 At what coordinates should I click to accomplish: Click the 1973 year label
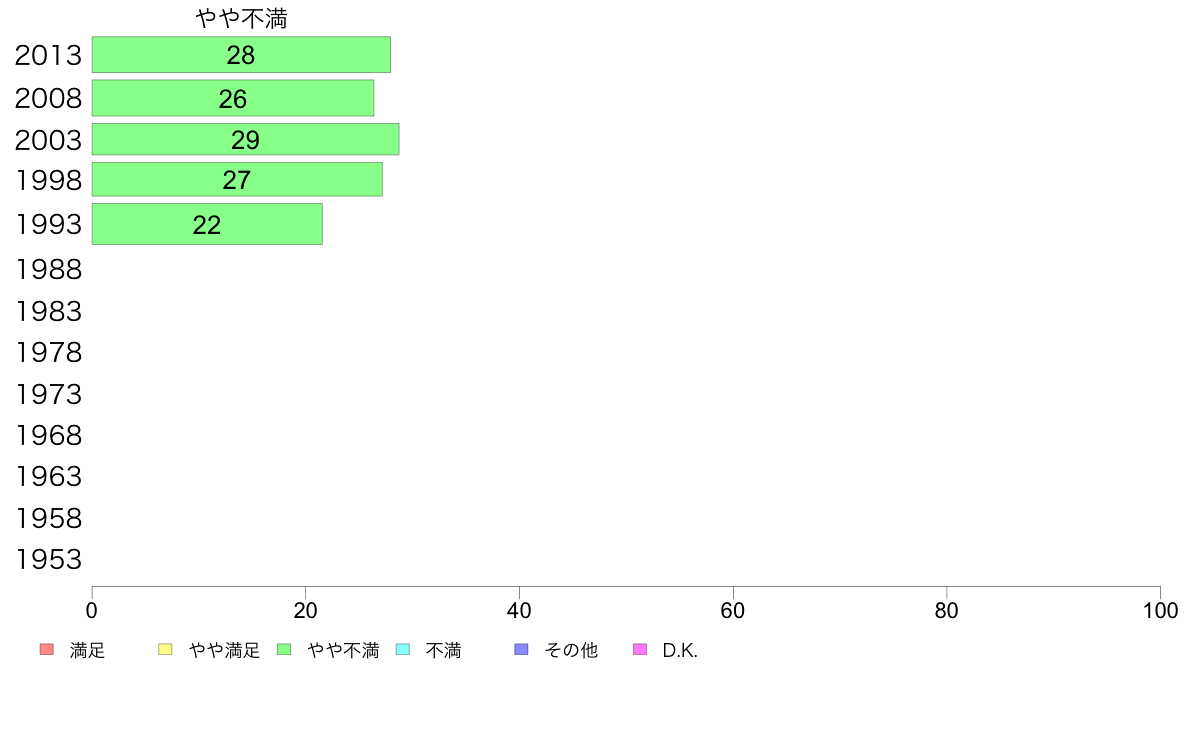tap(48, 394)
